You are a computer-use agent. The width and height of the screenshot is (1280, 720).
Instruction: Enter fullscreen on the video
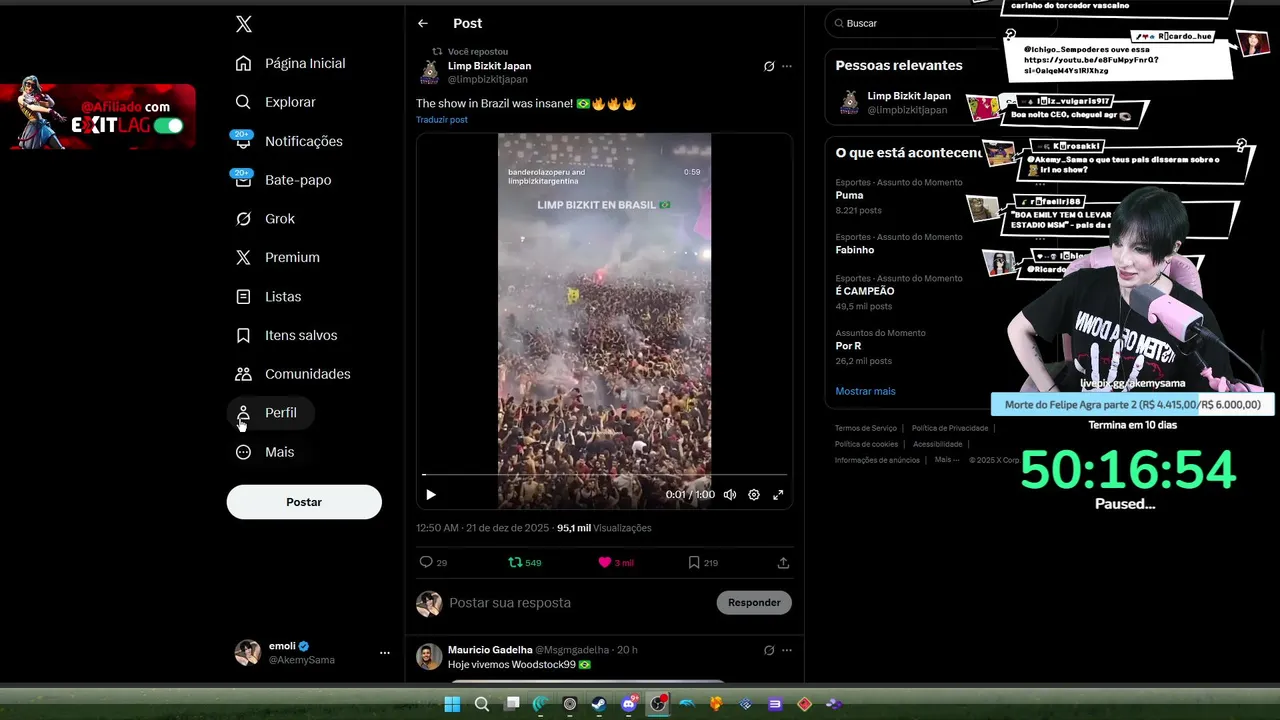pos(778,495)
